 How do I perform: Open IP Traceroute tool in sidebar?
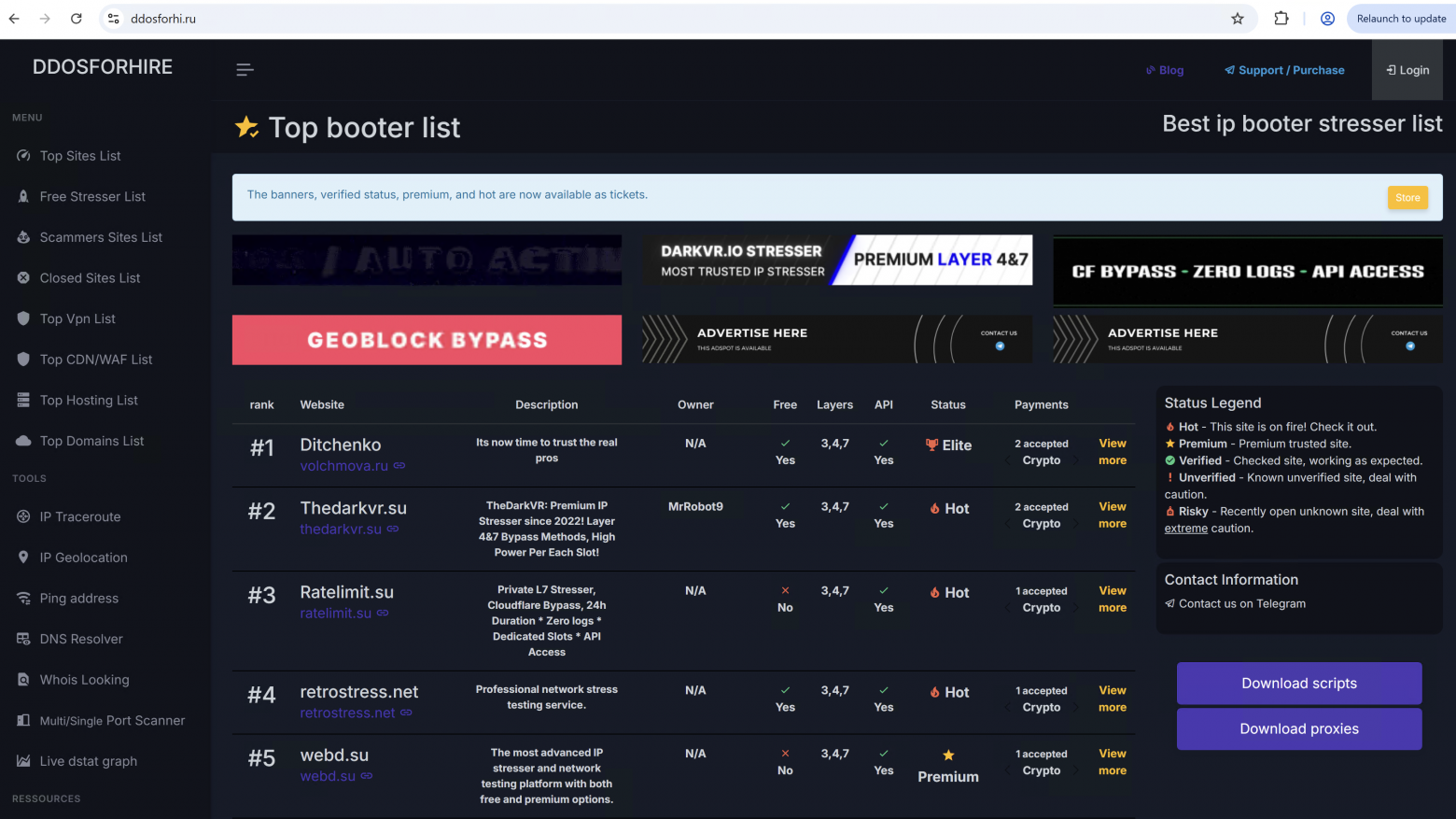click(x=80, y=517)
